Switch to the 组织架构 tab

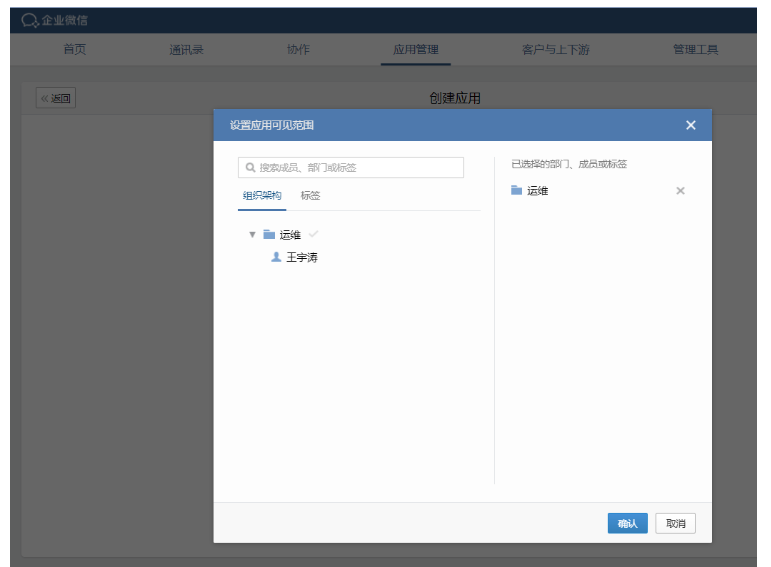(262, 195)
